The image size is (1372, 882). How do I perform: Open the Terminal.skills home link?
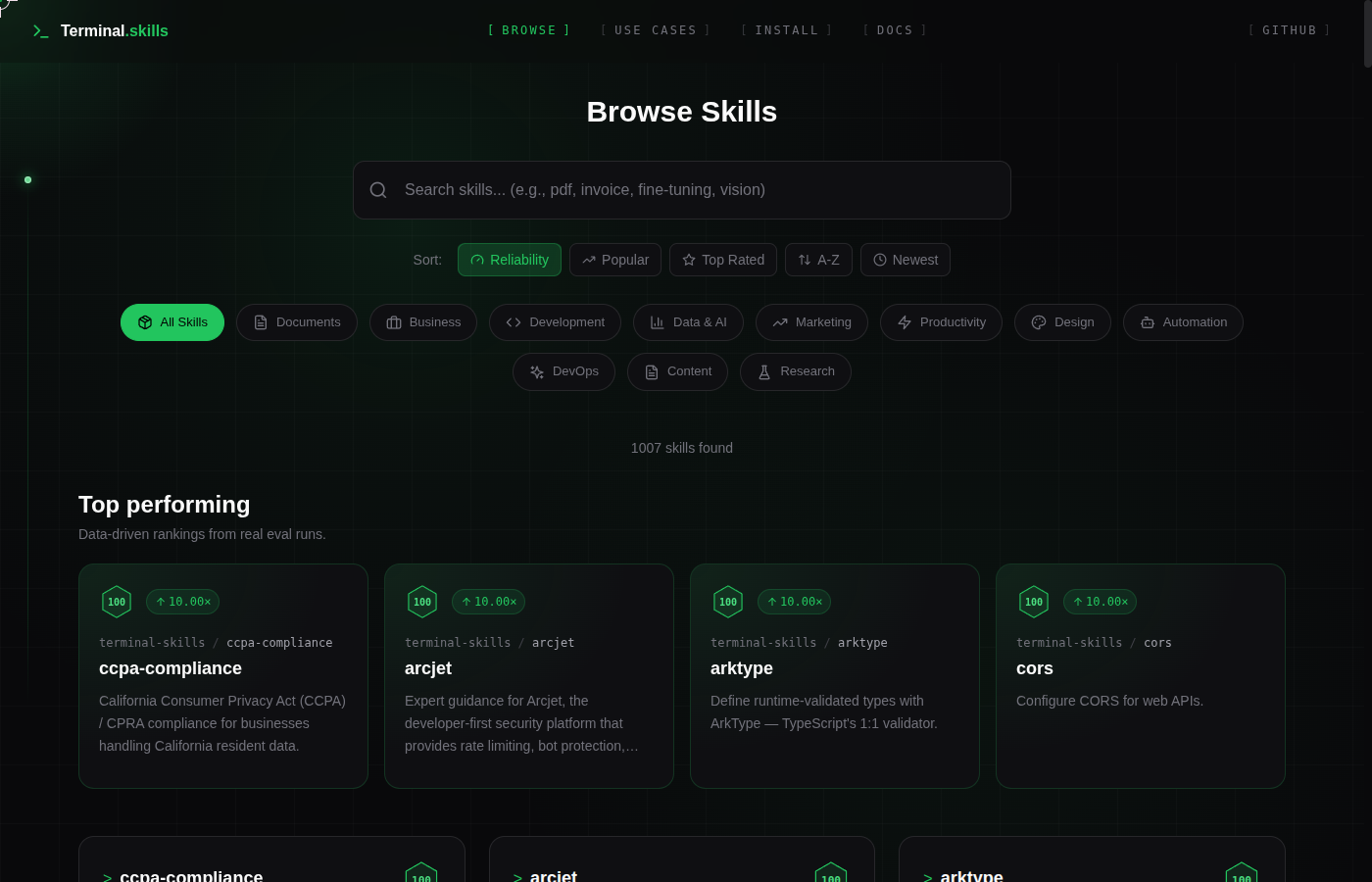click(x=101, y=31)
